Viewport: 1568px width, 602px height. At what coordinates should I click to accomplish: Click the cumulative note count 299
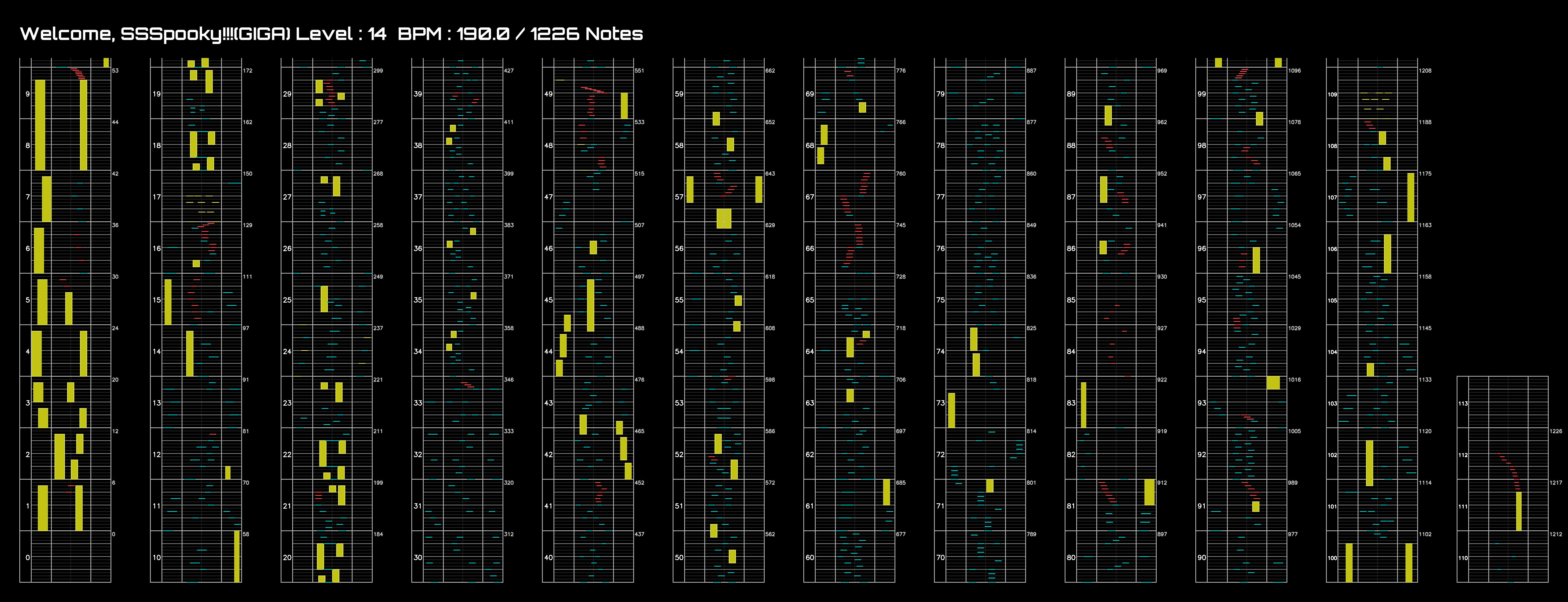[x=378, y=71]
